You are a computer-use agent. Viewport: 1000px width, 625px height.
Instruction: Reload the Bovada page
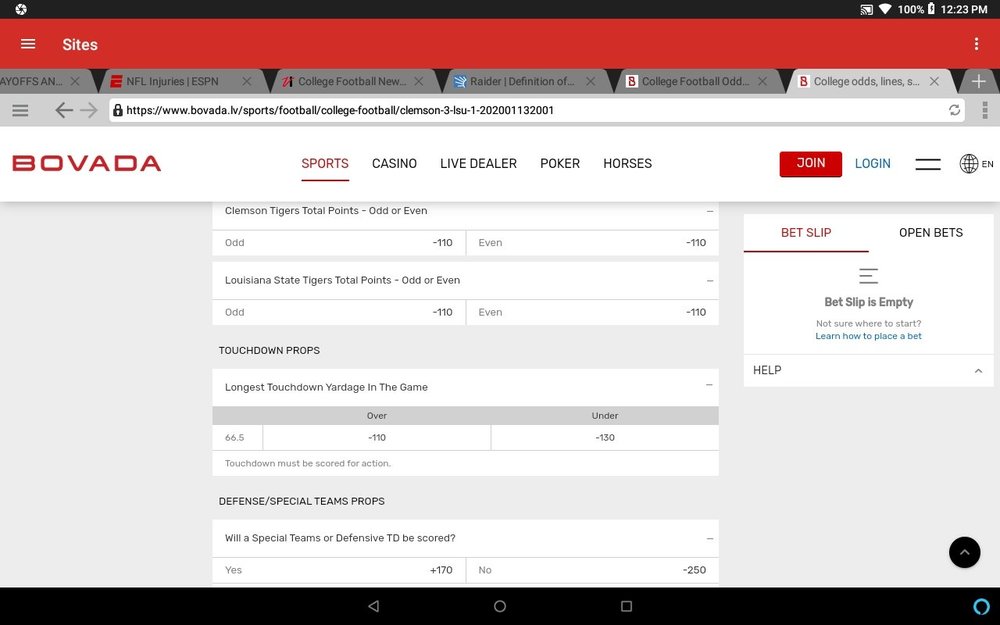954,110
